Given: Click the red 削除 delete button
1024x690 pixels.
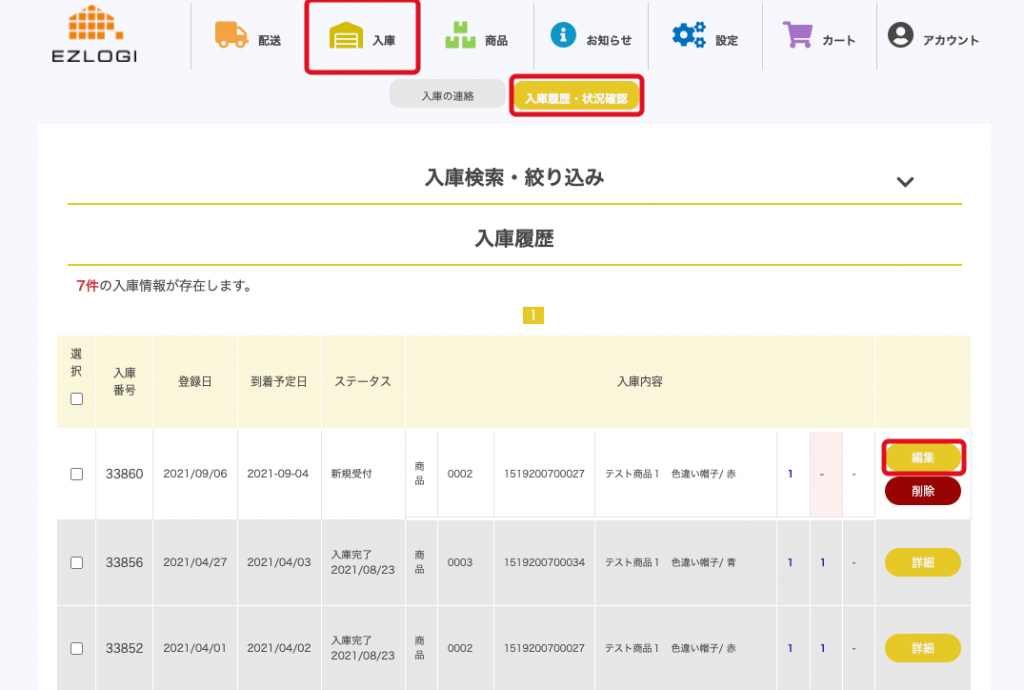Looking at the screenshot, I should click(x=922, y=491).
